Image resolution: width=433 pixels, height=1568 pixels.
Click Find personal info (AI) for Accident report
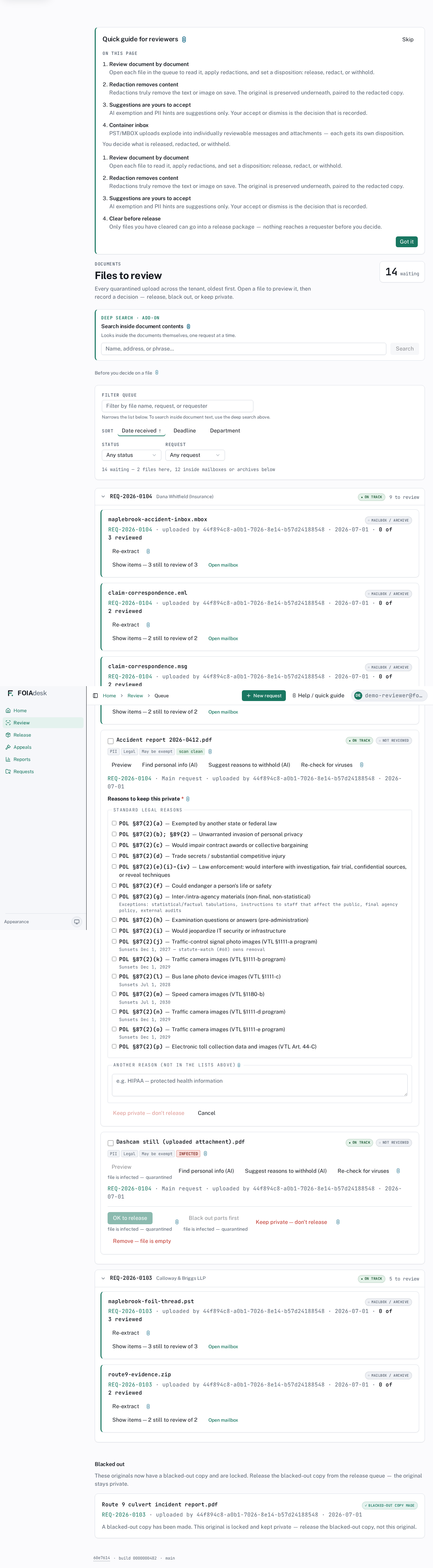point(170,765)
